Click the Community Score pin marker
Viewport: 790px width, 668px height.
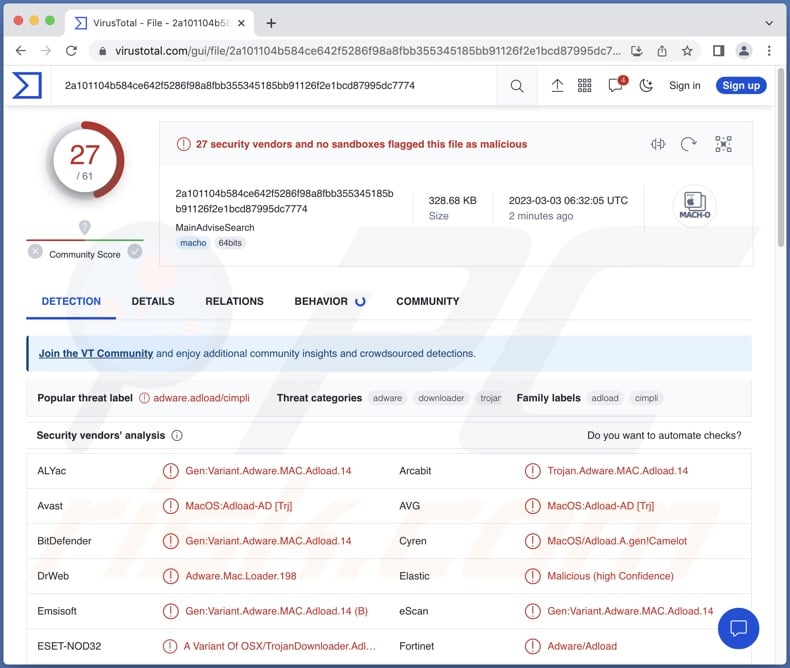coord(85,228)
